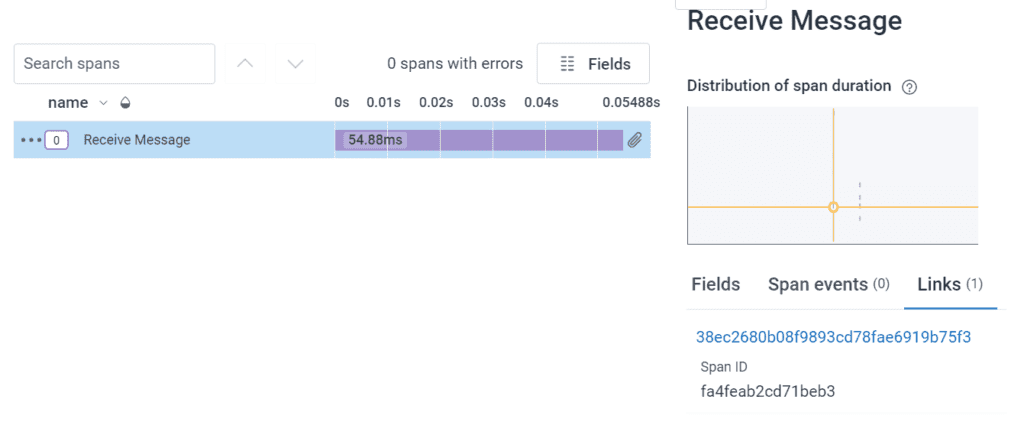This screenshot has width=1024, height=422.
Task: Jump to previous span with up arrow
Action: (245, 64)
